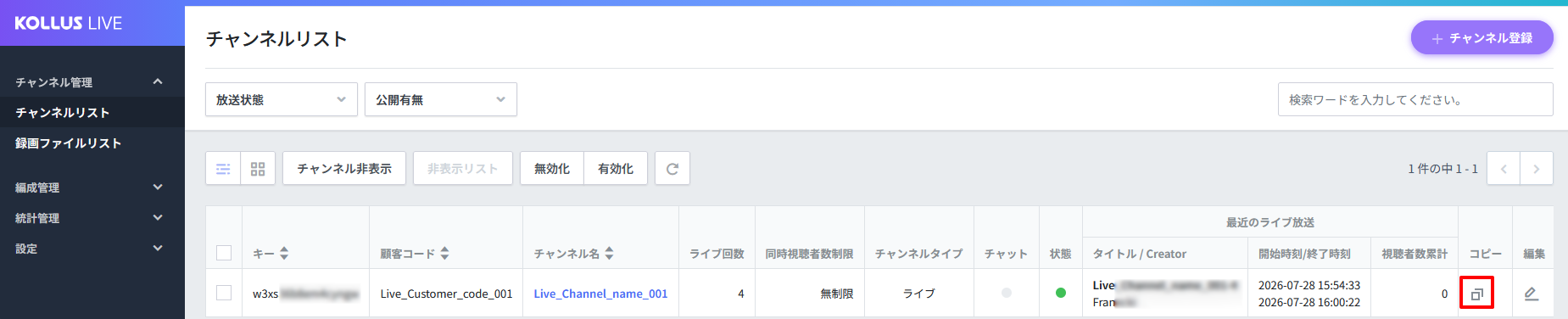Sort by キー column arrows
The height and width of the screenshot is (319, 1568).
pos(284,254)
